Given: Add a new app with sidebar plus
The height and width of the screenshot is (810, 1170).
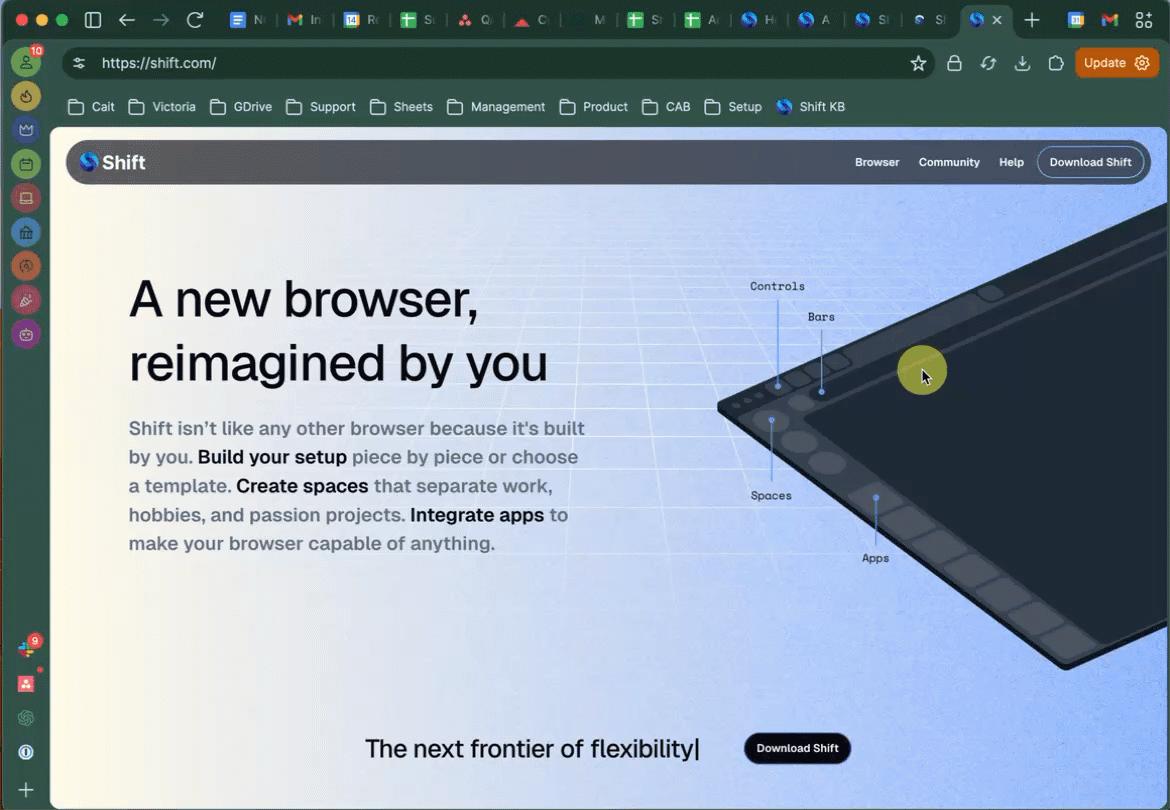Looking at the screenshot, I should (x=26, y=789).
